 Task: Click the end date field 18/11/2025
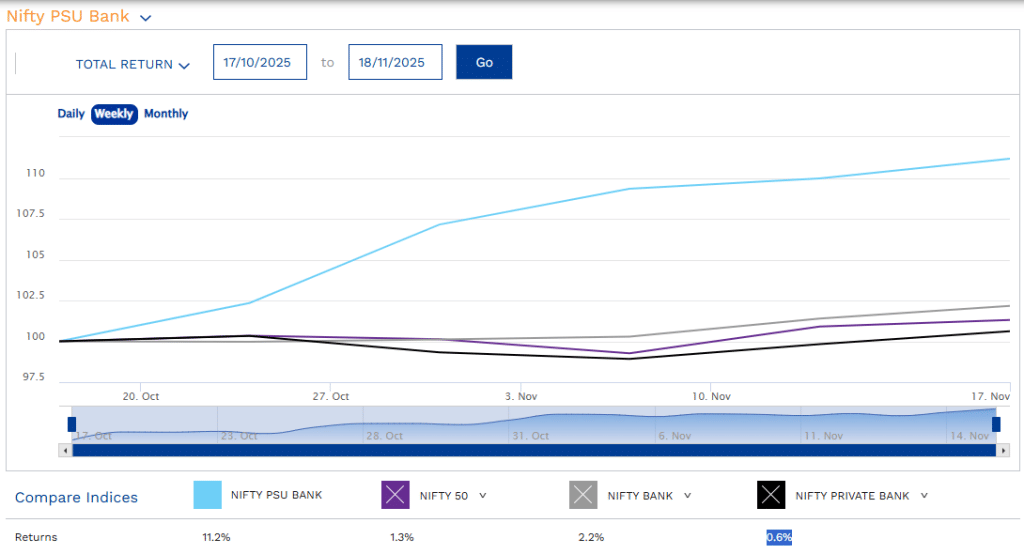pyautogui.click(x=394, y=62)
